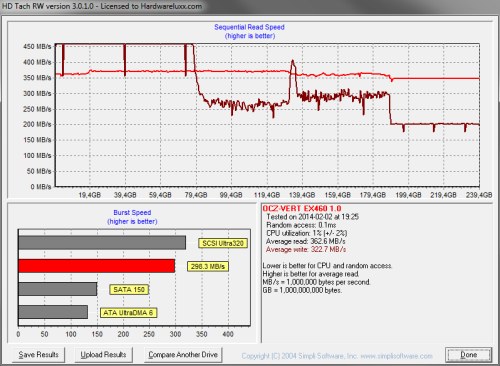Viewport: 500px width, 366px height.
Task: Click the 139.4GB axis label
Action: point(302,195)
